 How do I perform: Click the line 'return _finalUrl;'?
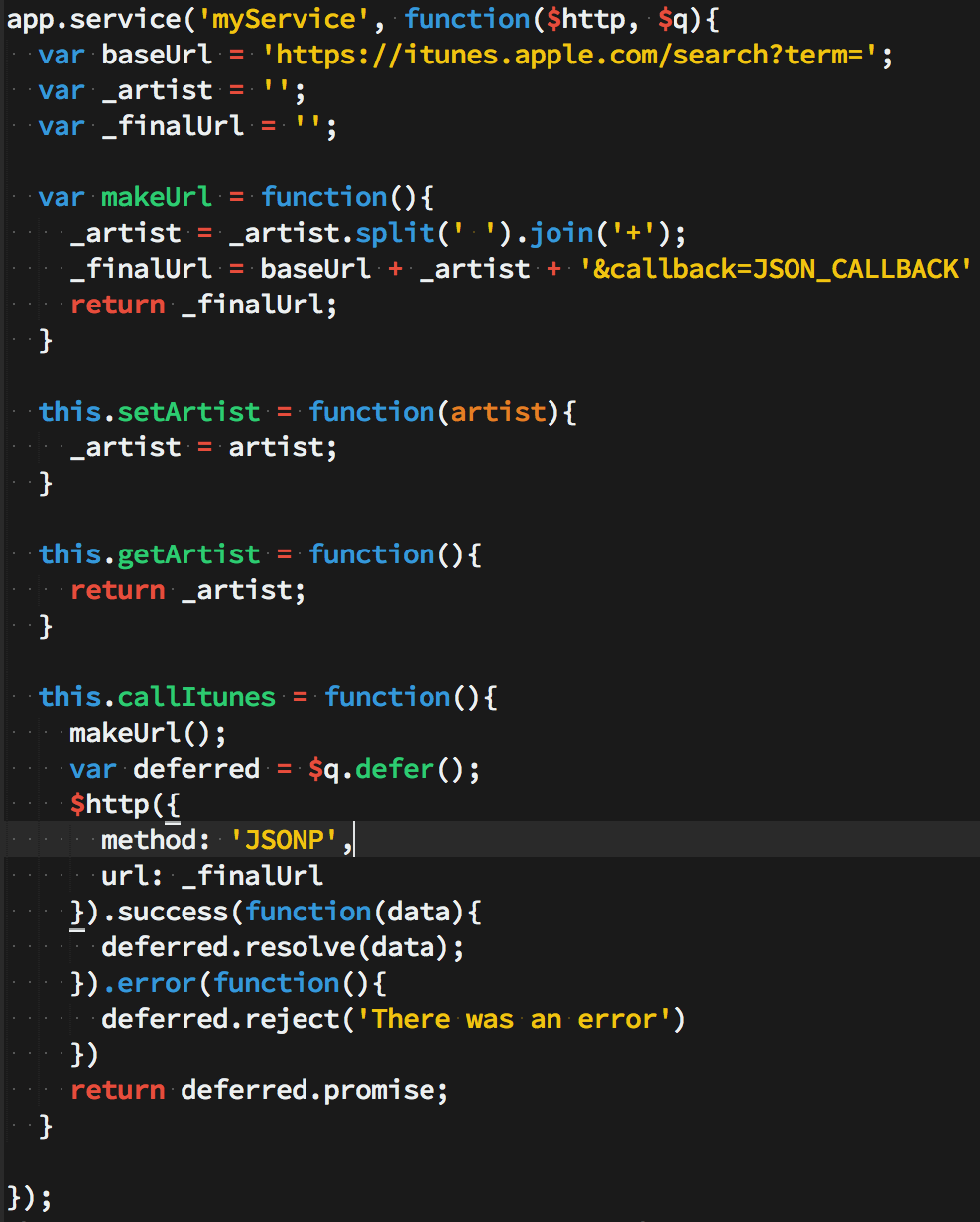tap(204, 305)
